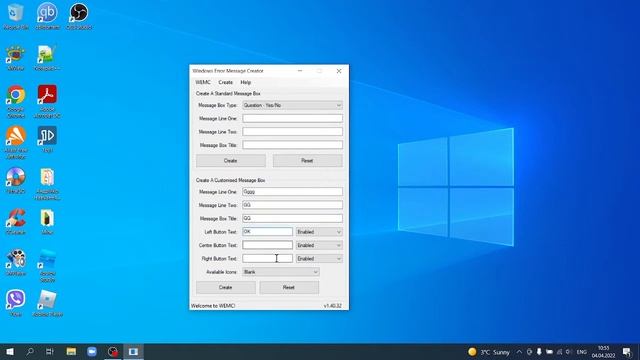Screen dimensions: 640x360
Task: Click Create in Standard Message Box section
Action: tap(231, 161)
